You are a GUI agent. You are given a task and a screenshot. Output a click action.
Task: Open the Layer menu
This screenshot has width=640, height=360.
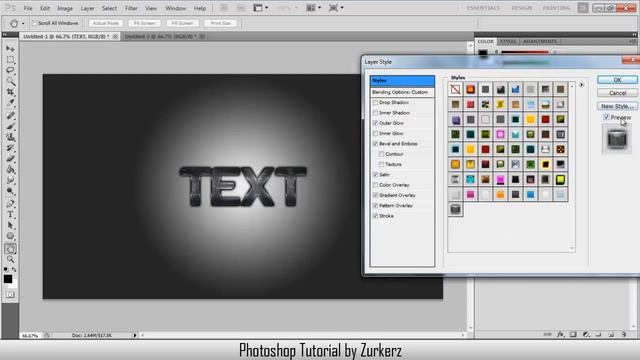coord(87,8)
